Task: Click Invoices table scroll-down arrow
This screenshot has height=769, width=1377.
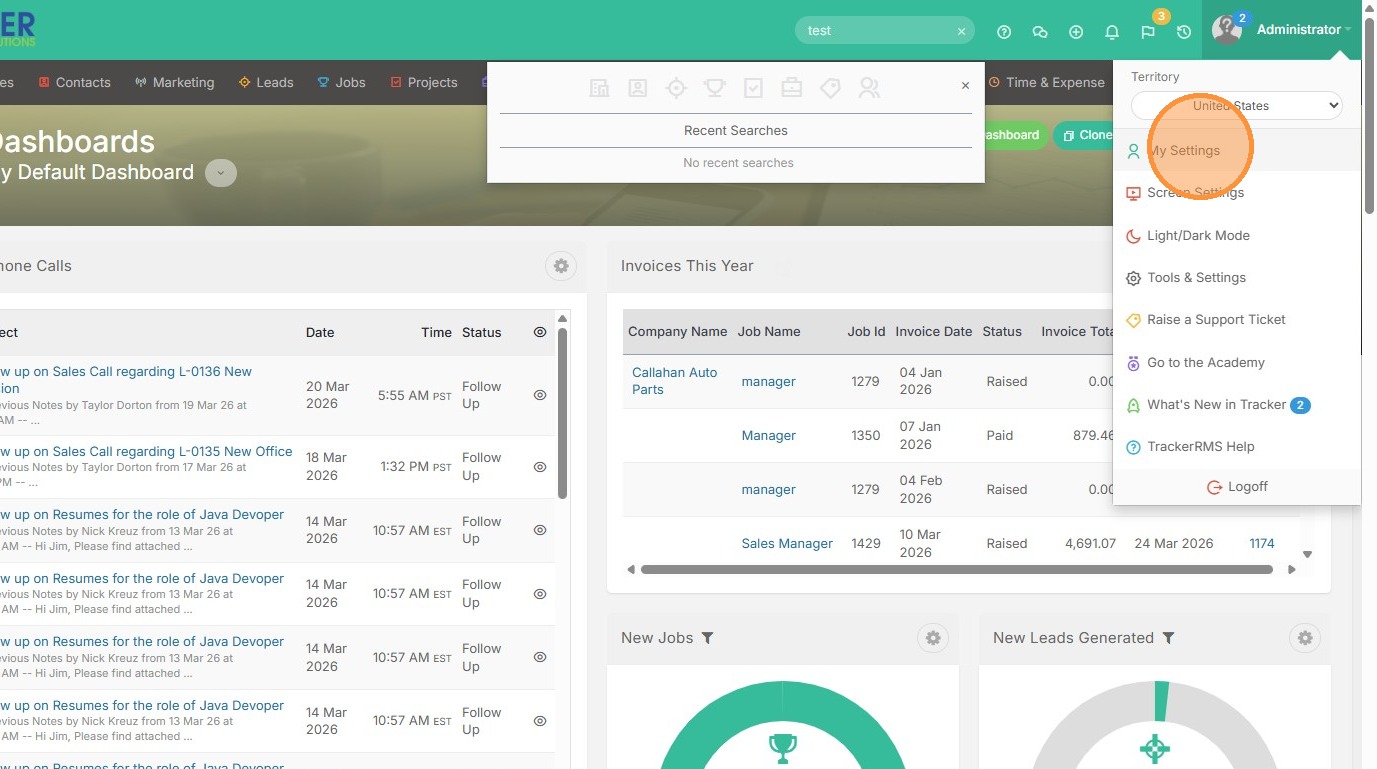Action: 1307,554
